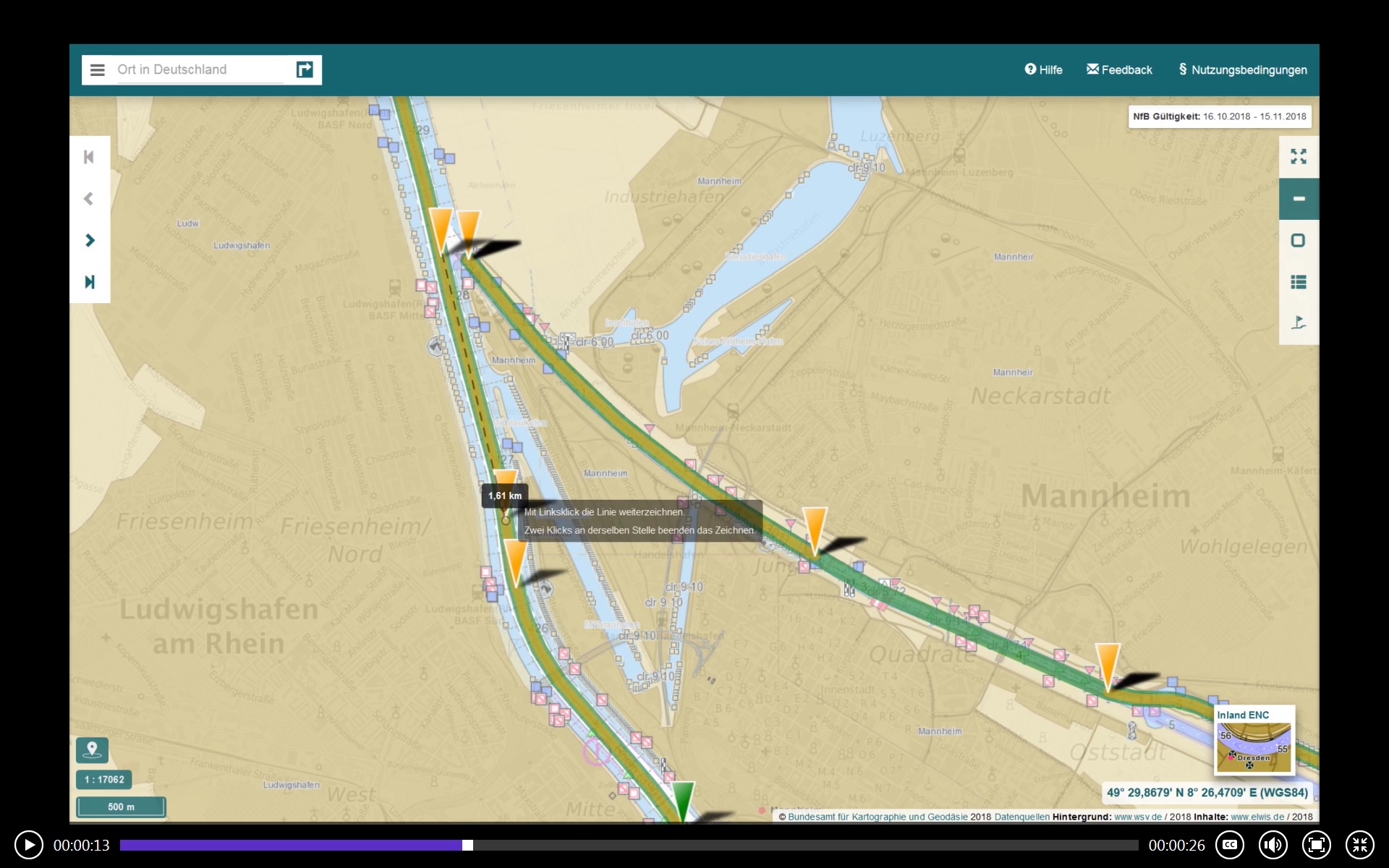
Task: Open the Feedback link
Action: [x=1119, y=69]
